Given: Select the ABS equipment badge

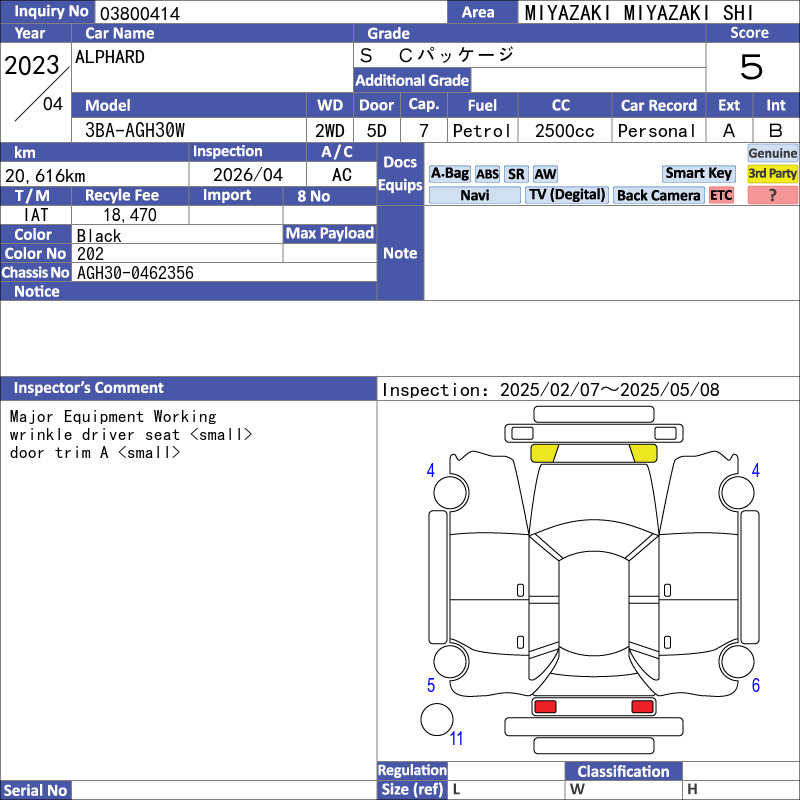Looking at the screenshot, I should pyautogui.click(x=487, y=174).
